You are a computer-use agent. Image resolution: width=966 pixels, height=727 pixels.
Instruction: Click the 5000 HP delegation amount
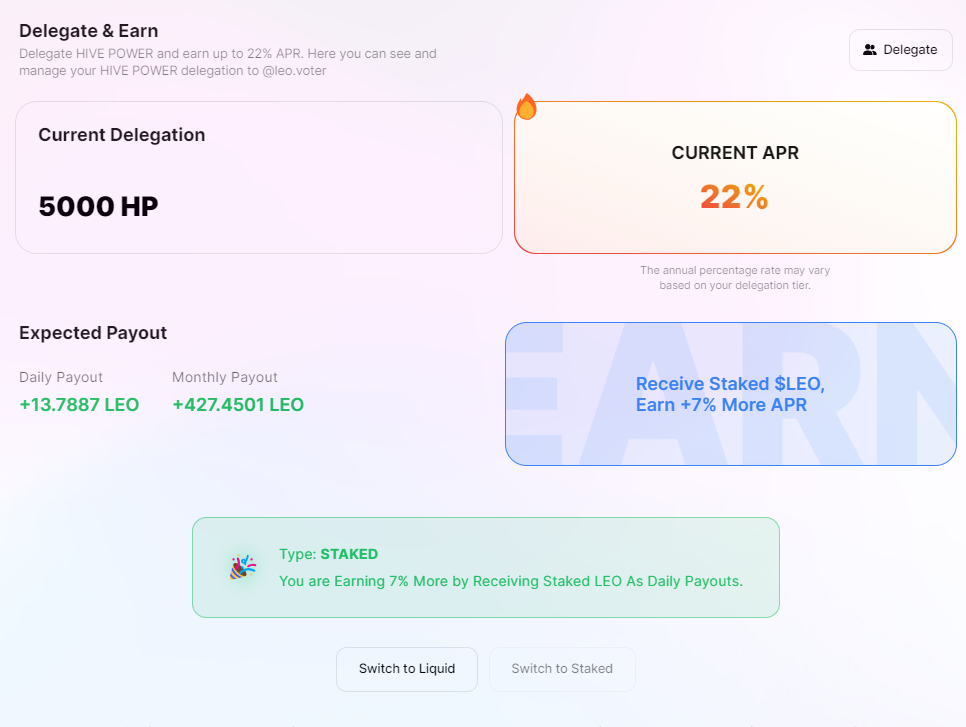coord(99,206)
